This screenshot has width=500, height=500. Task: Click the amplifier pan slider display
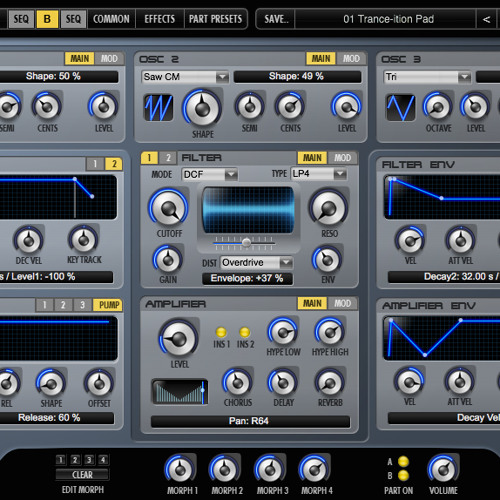[180, 392]
